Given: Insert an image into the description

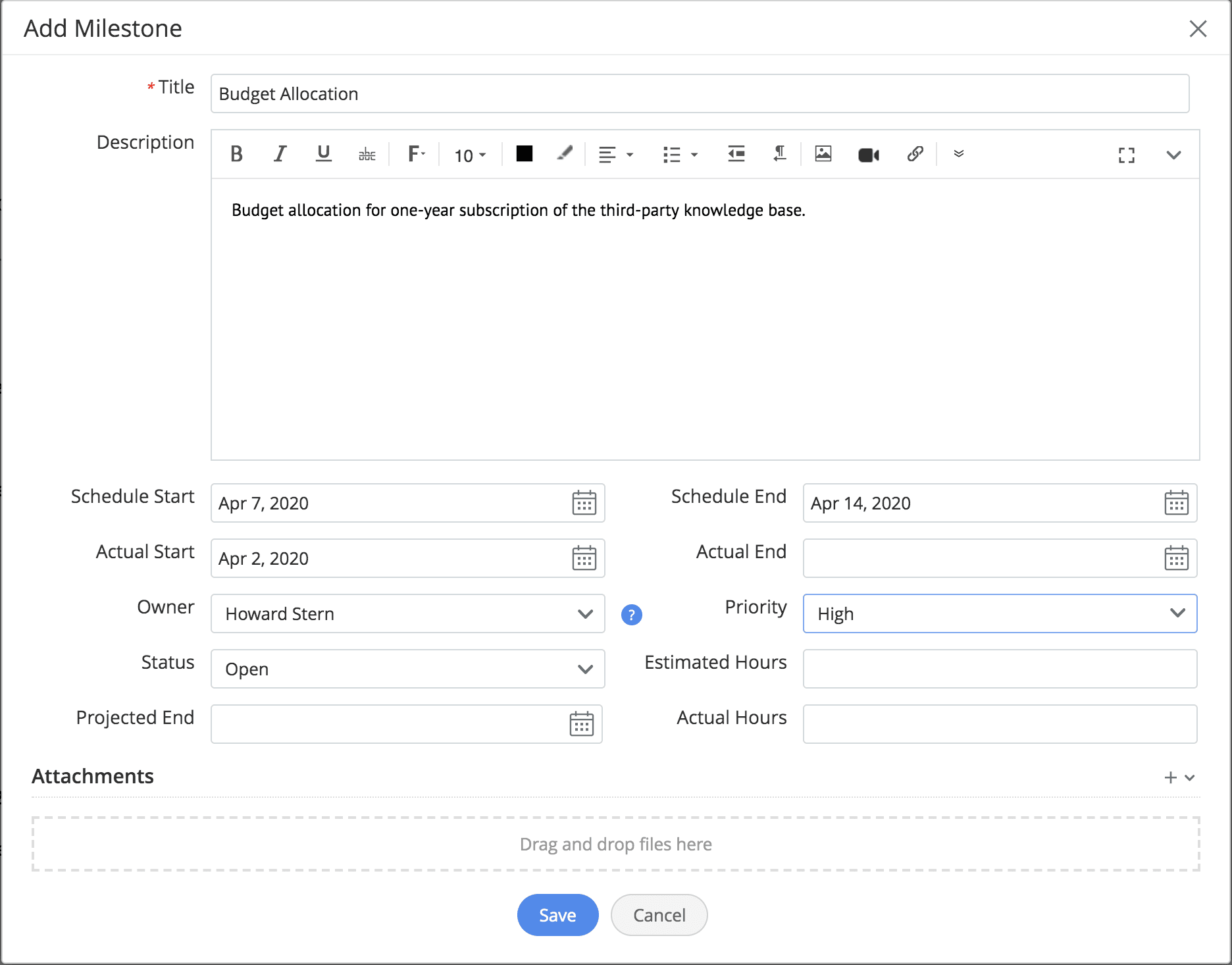Looking at the screenshot, I should (x=823, y=154).
